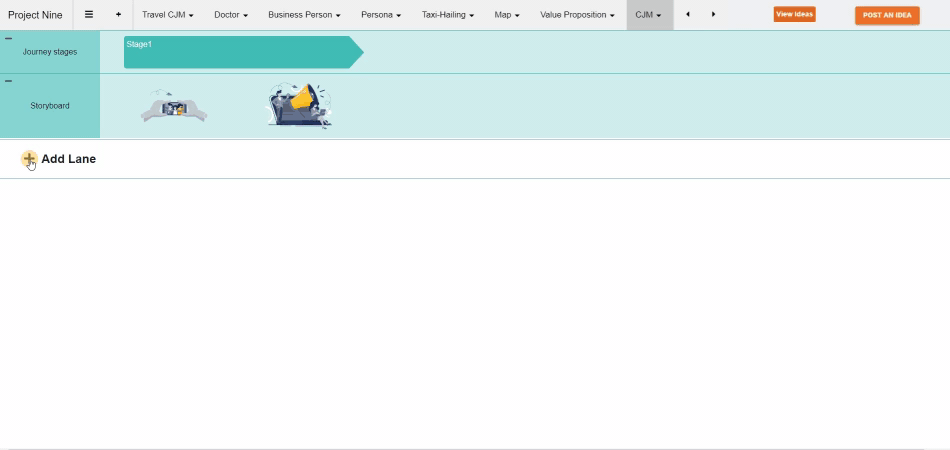Open the hamburger menu icon
The image size is (950, 450).
88,15
